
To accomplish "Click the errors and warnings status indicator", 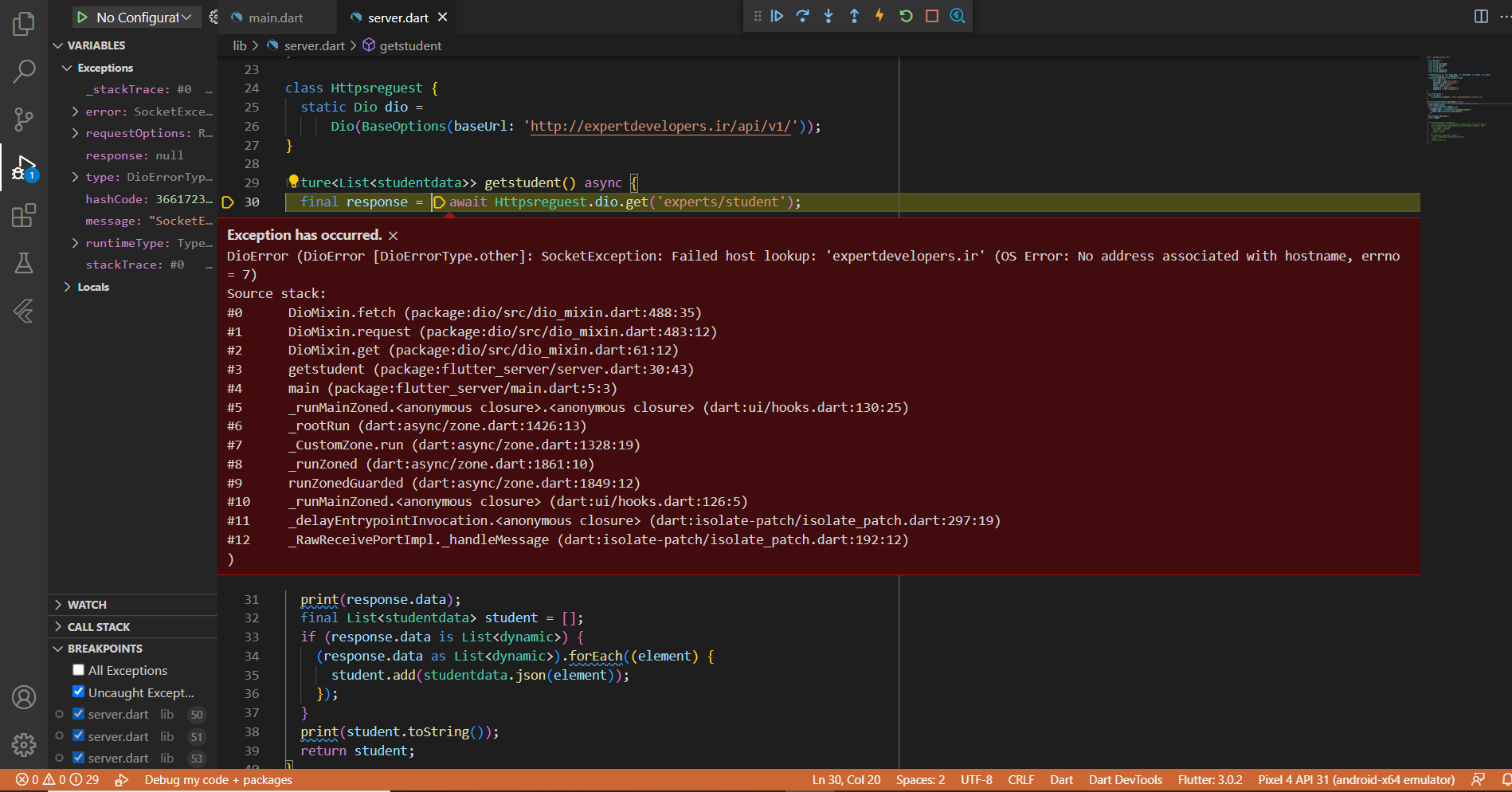I will (57, 779).
